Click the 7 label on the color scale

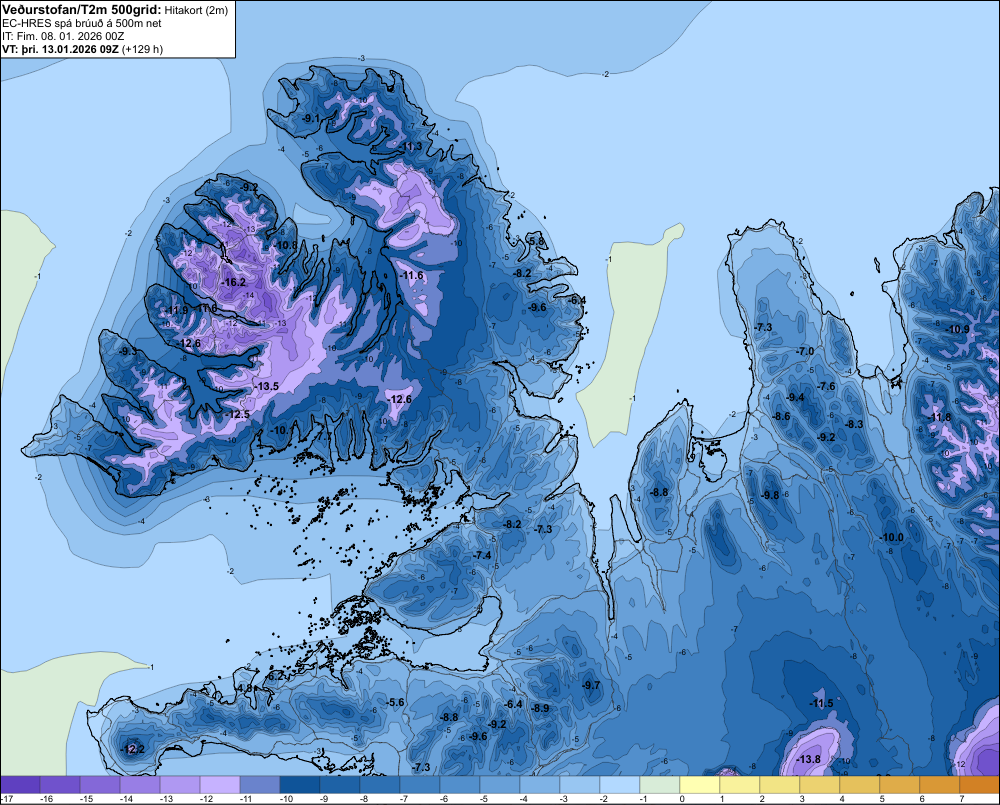[962, 799]
